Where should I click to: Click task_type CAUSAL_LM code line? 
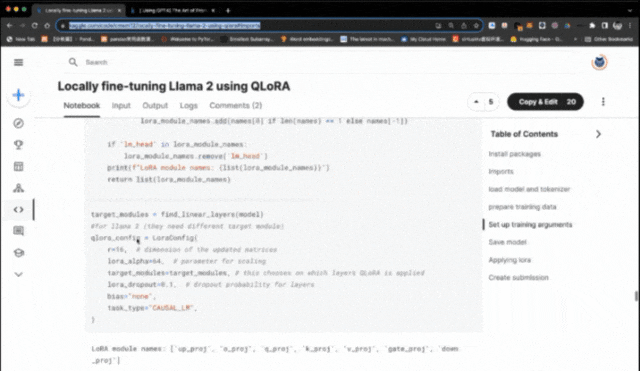(x=152, y=308)
